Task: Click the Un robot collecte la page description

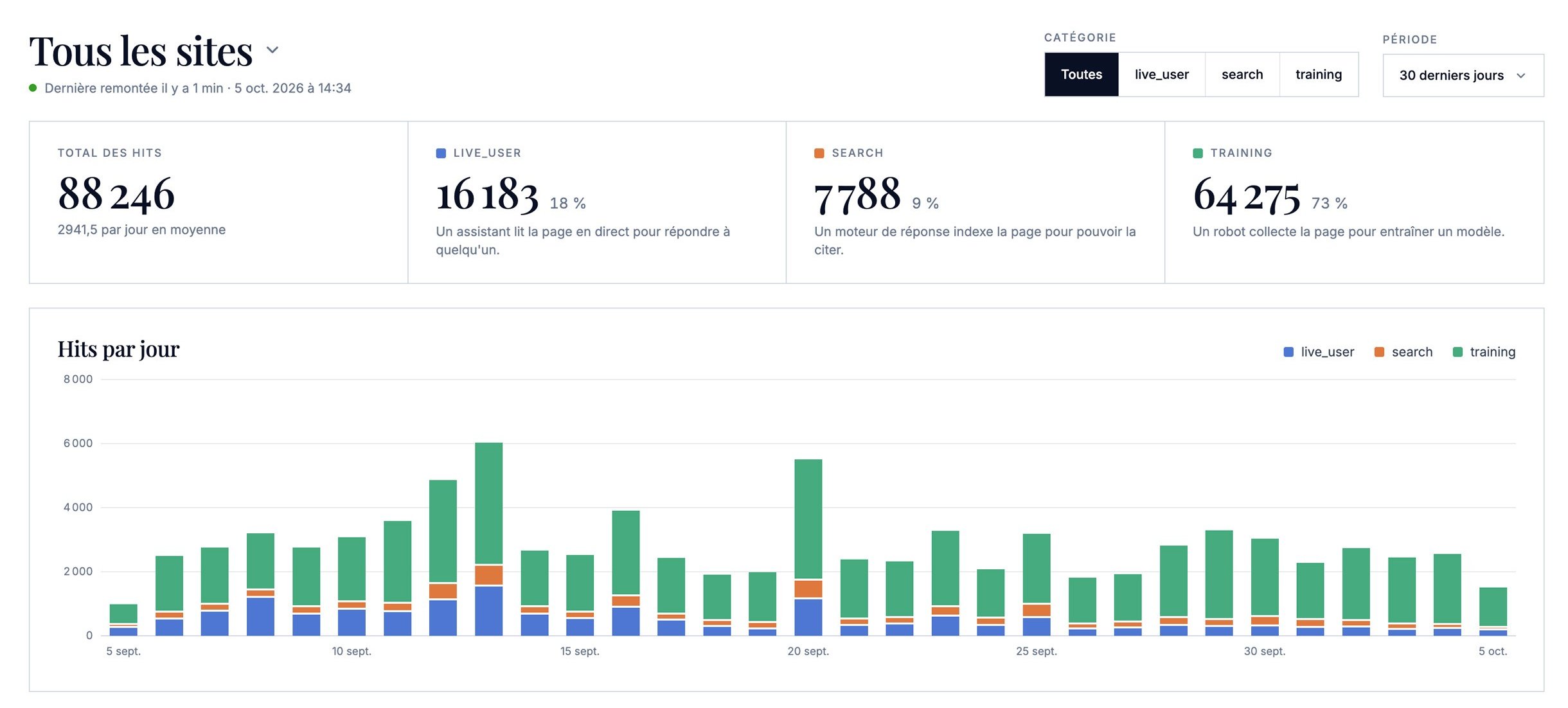Action: [x=1348, y=231]
